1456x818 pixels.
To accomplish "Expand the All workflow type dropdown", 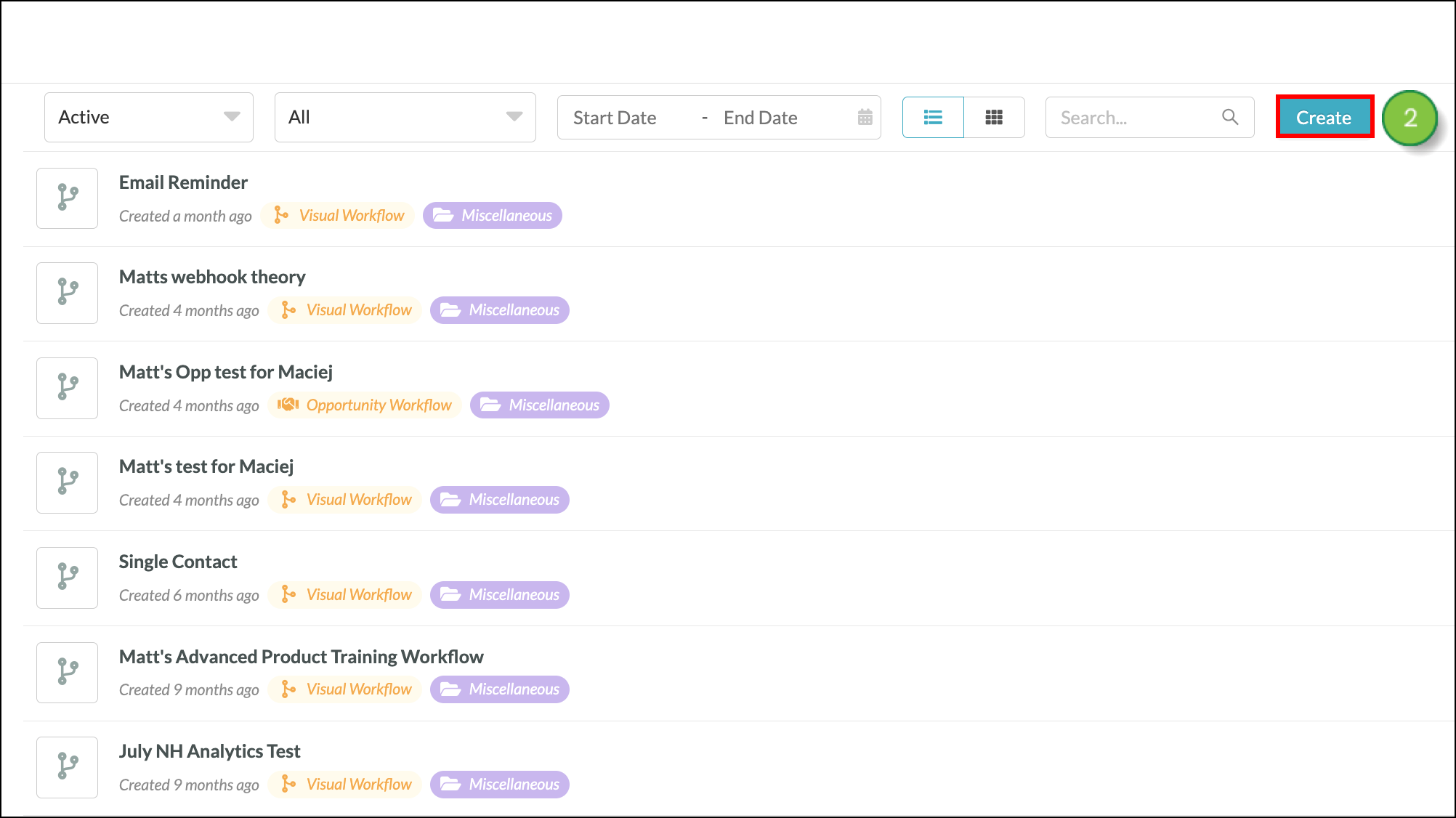I will point(405,117).
